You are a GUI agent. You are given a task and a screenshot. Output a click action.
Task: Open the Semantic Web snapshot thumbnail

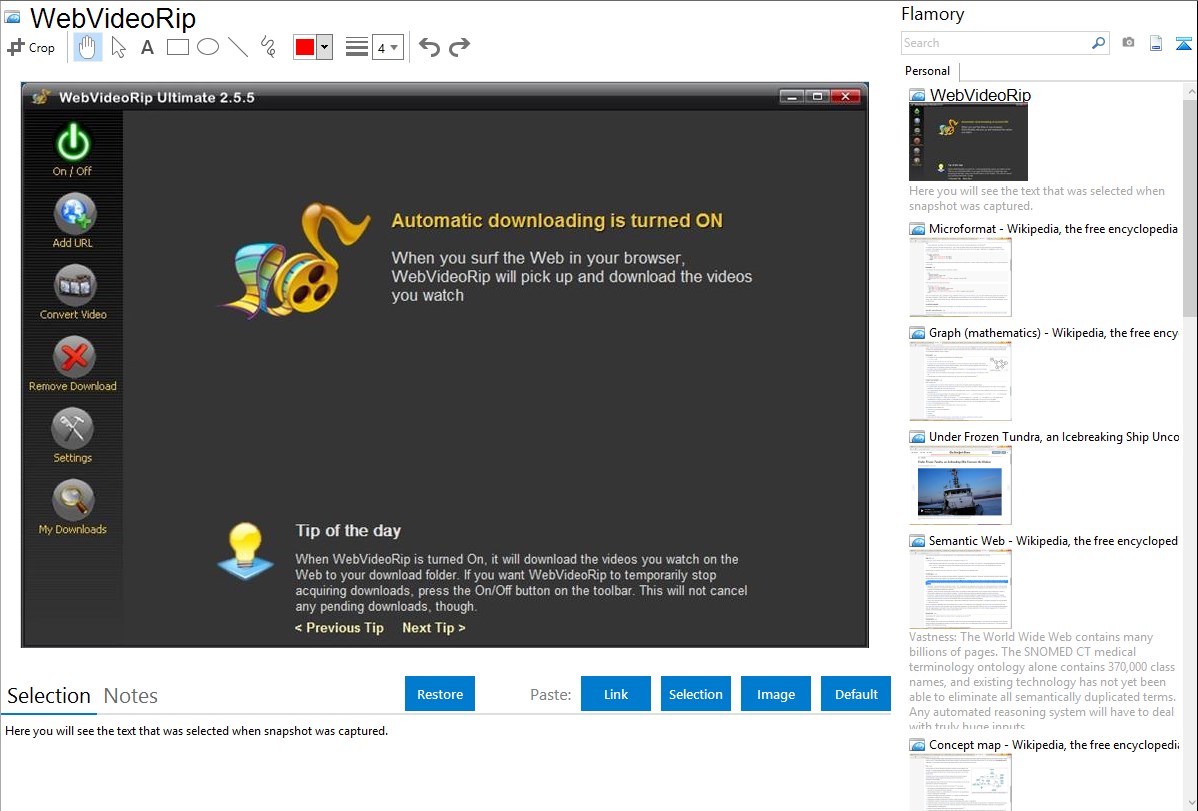click(x=960, y=589)
